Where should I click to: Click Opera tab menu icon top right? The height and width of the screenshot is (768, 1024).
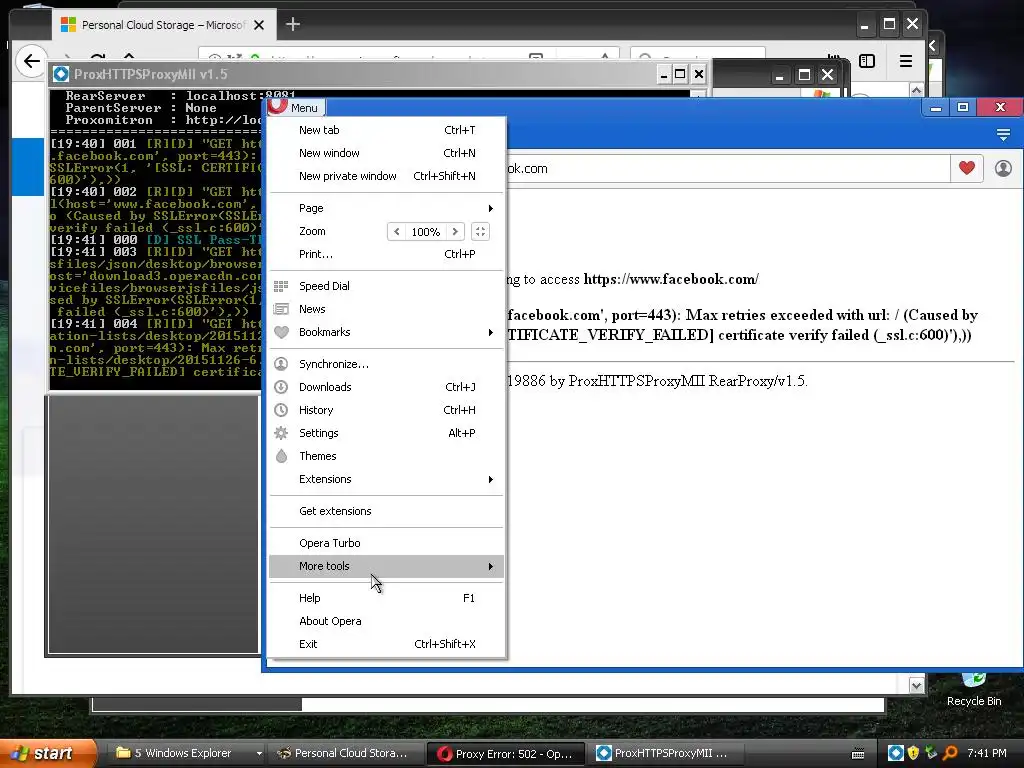(x=1003, y=135)
